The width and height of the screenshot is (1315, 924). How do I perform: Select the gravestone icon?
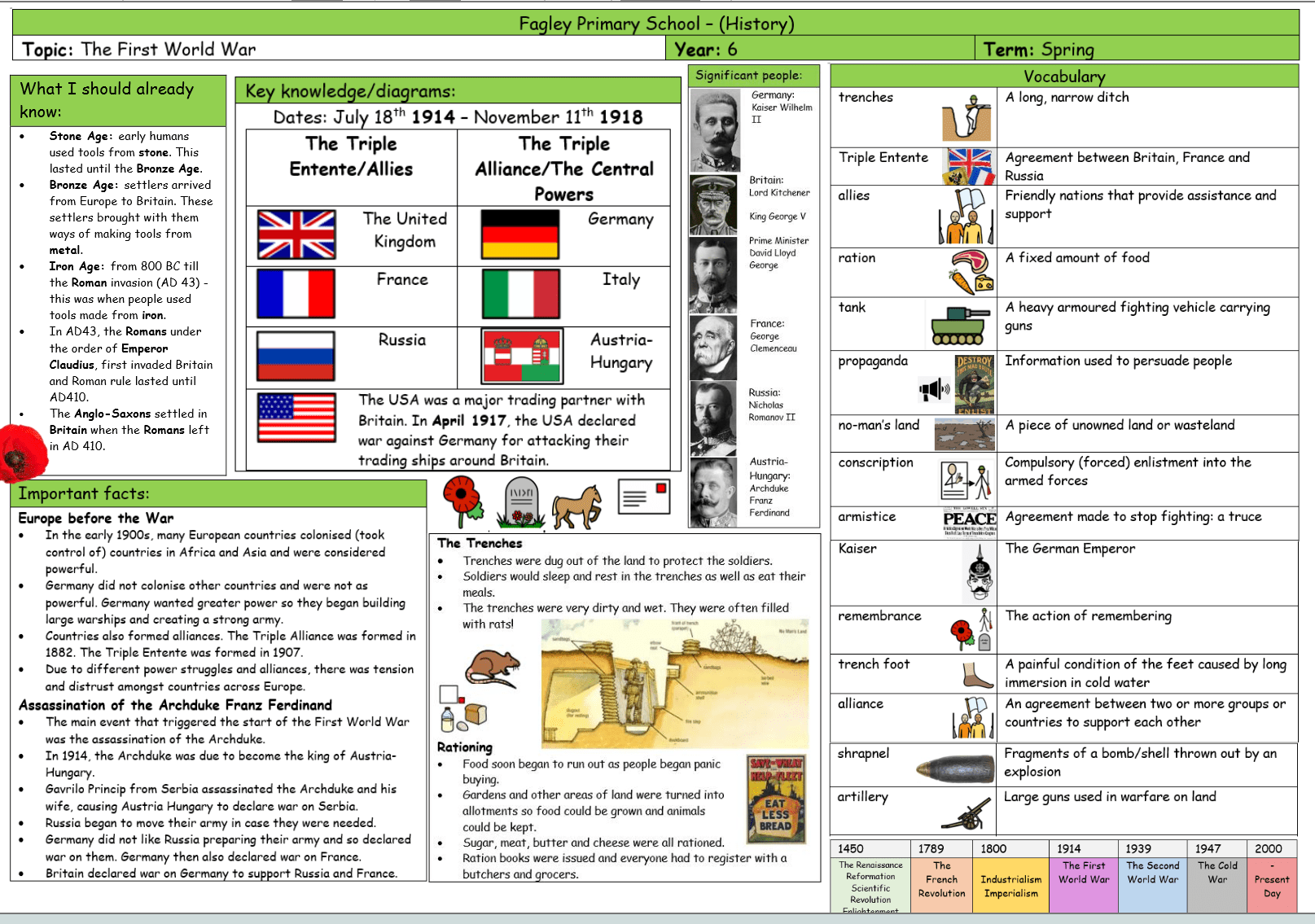521,504
